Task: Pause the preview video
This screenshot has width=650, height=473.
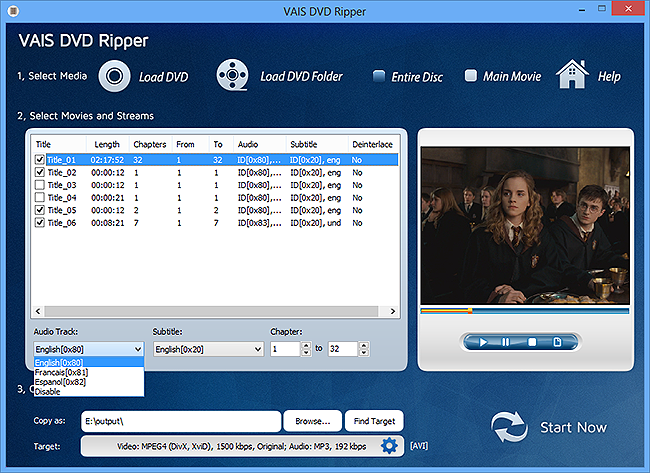Action: [506, 342]
